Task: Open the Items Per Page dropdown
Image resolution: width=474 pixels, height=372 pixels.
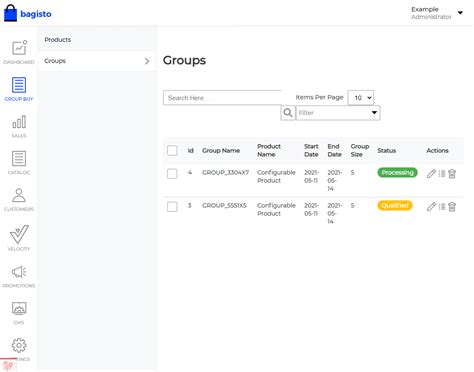Action: 361,98
